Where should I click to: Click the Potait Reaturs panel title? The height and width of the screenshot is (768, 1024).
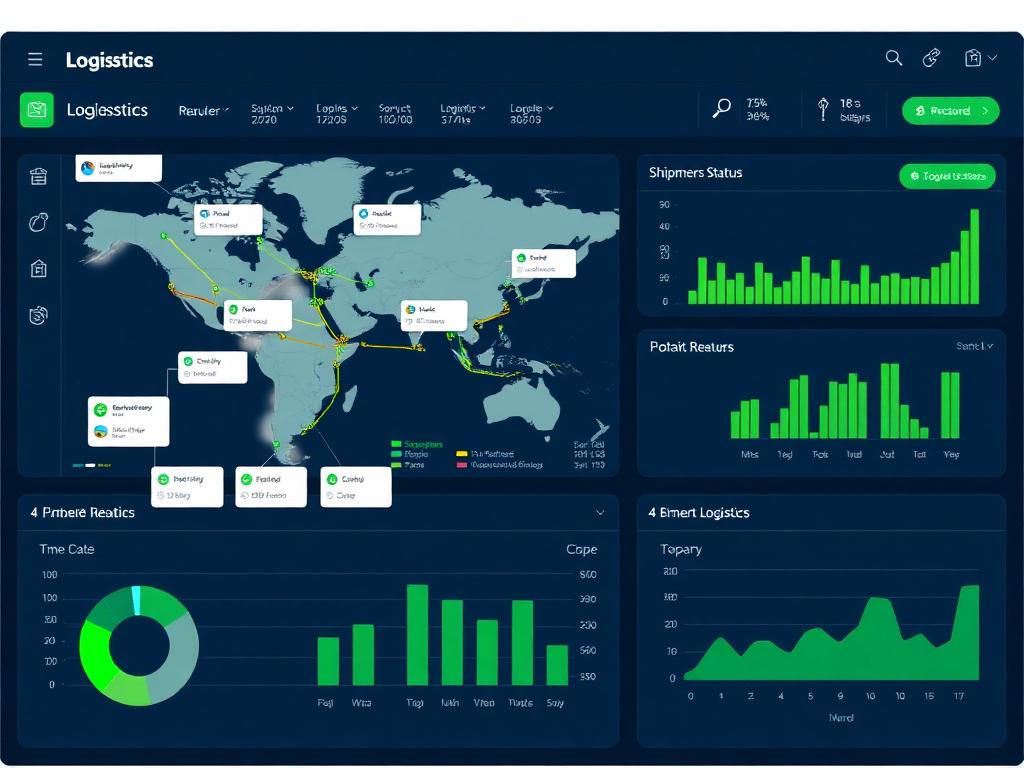pos(691,347)
